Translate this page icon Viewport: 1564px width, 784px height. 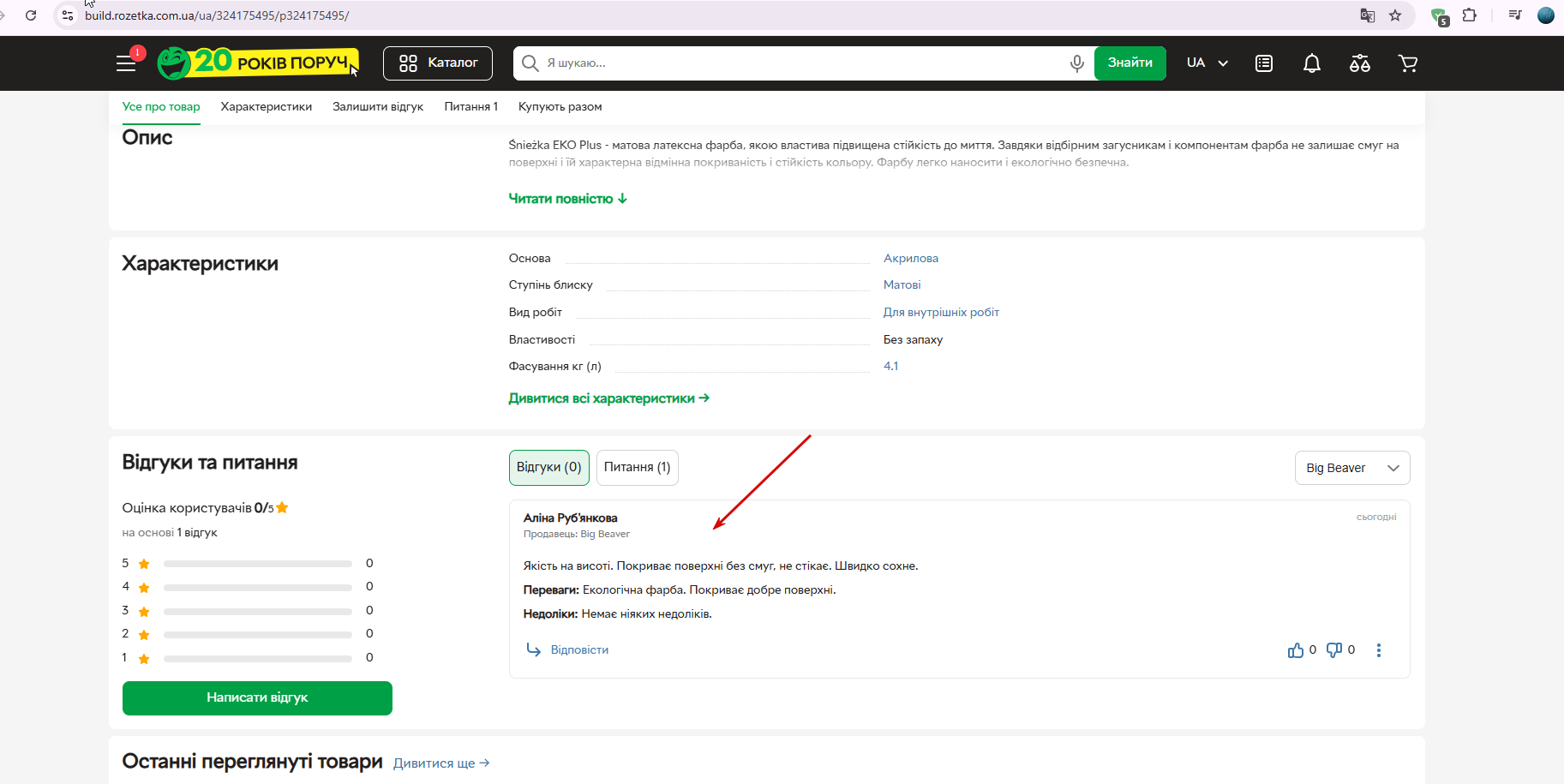click(x=1368, y=15)
